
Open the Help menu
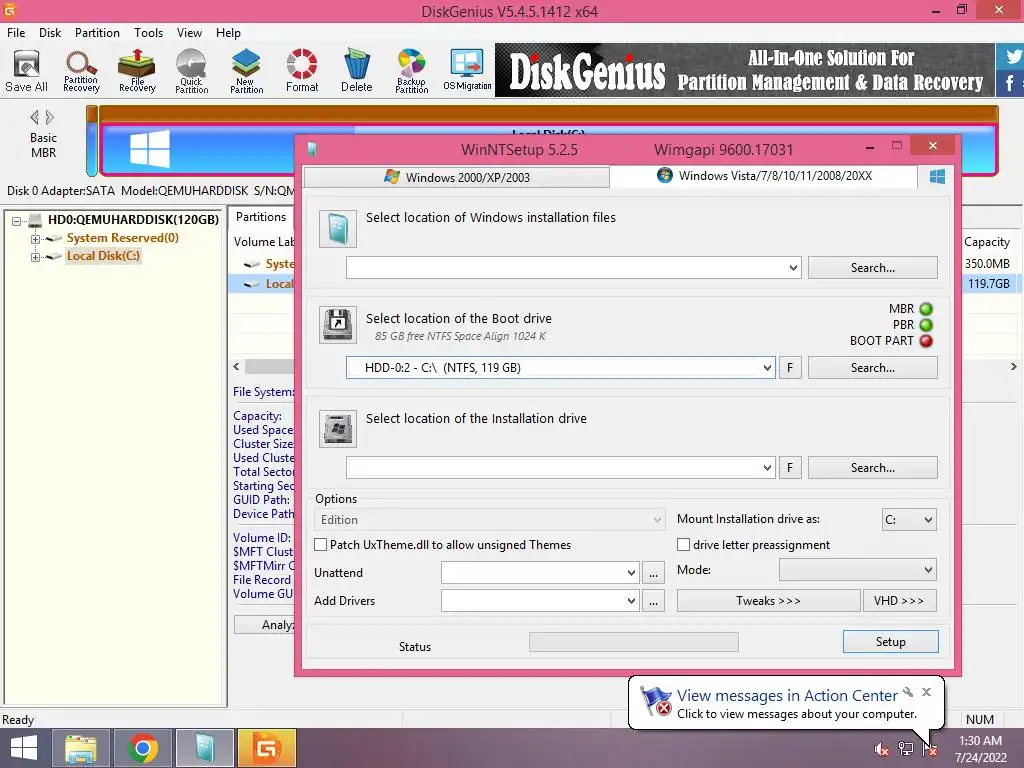point(229,33)
